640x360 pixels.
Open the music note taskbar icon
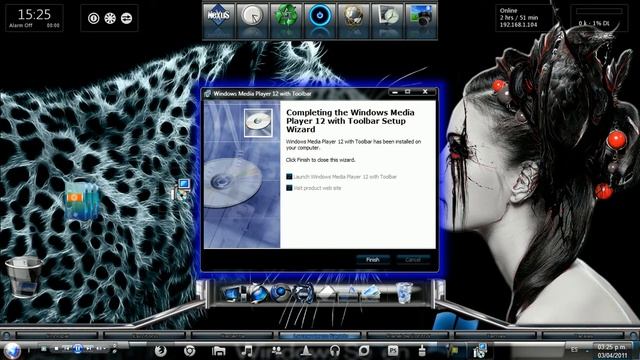(x=247, y=351)
